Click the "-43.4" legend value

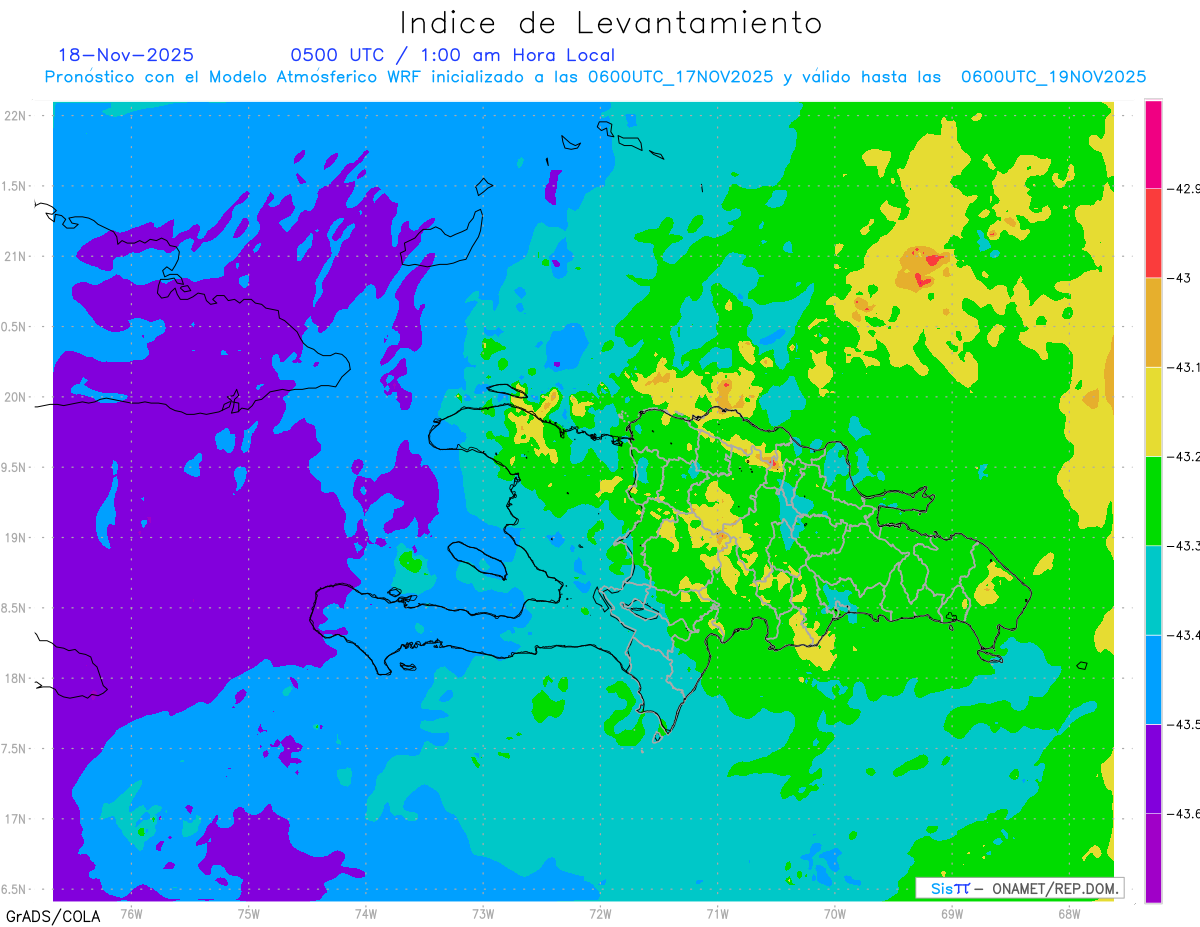pyautogui.click(x=1185, y=635)
